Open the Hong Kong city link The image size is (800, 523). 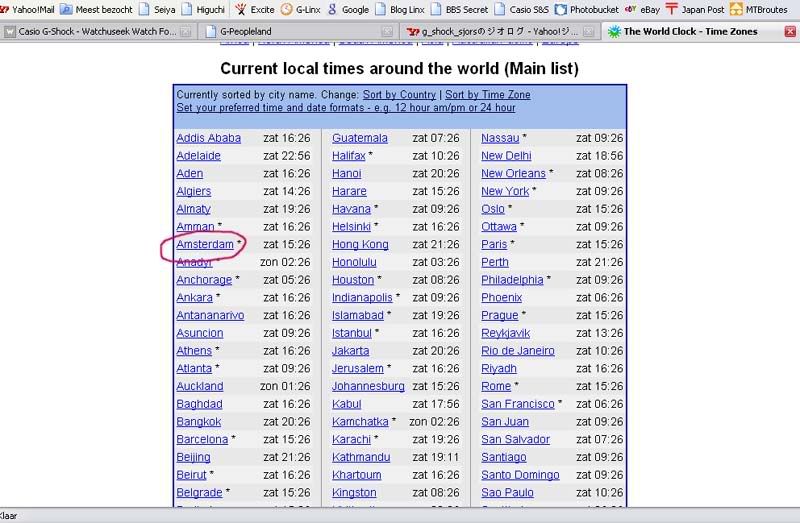(360, 244)
